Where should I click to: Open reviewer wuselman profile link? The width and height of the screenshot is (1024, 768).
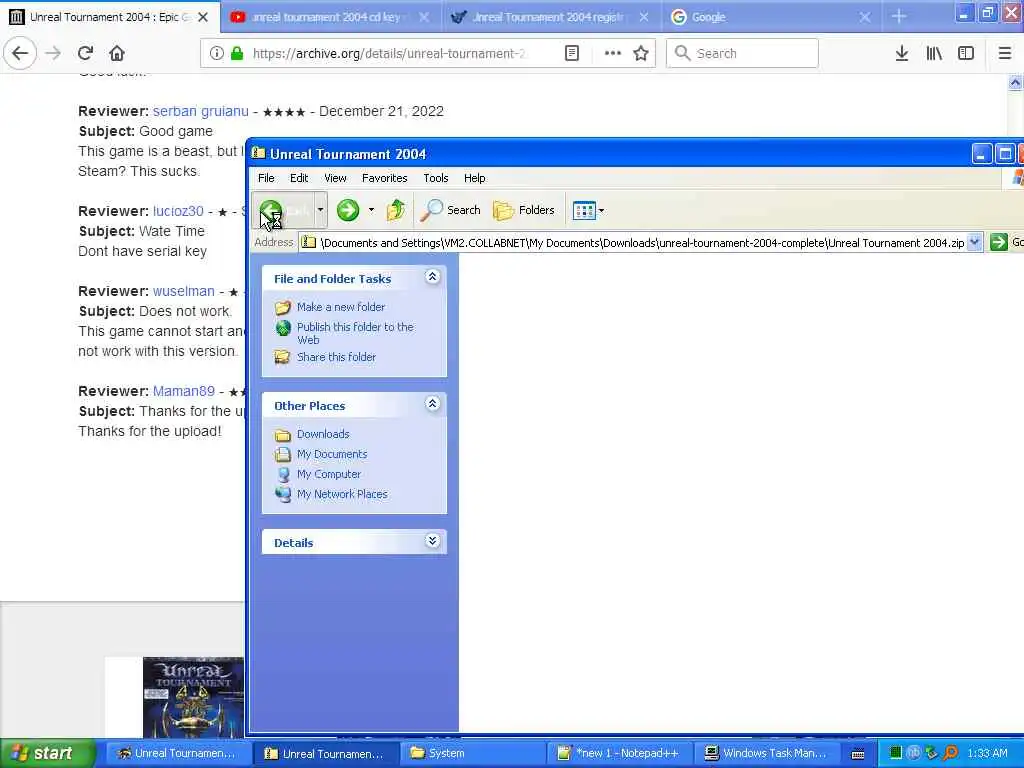[x=184, y=291]
